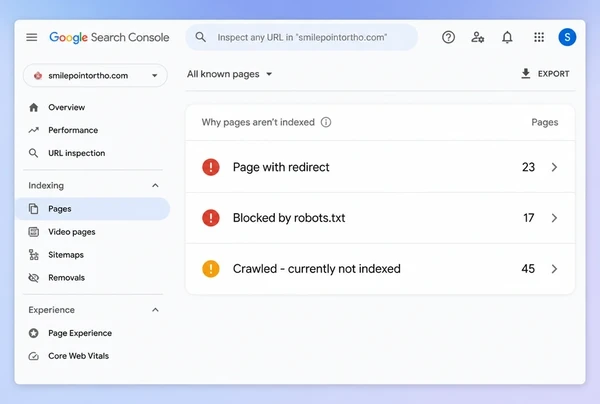Open the user settings icon
Image resolution: width=600 pixels, height=404 pixels.
tap(478, 37)
